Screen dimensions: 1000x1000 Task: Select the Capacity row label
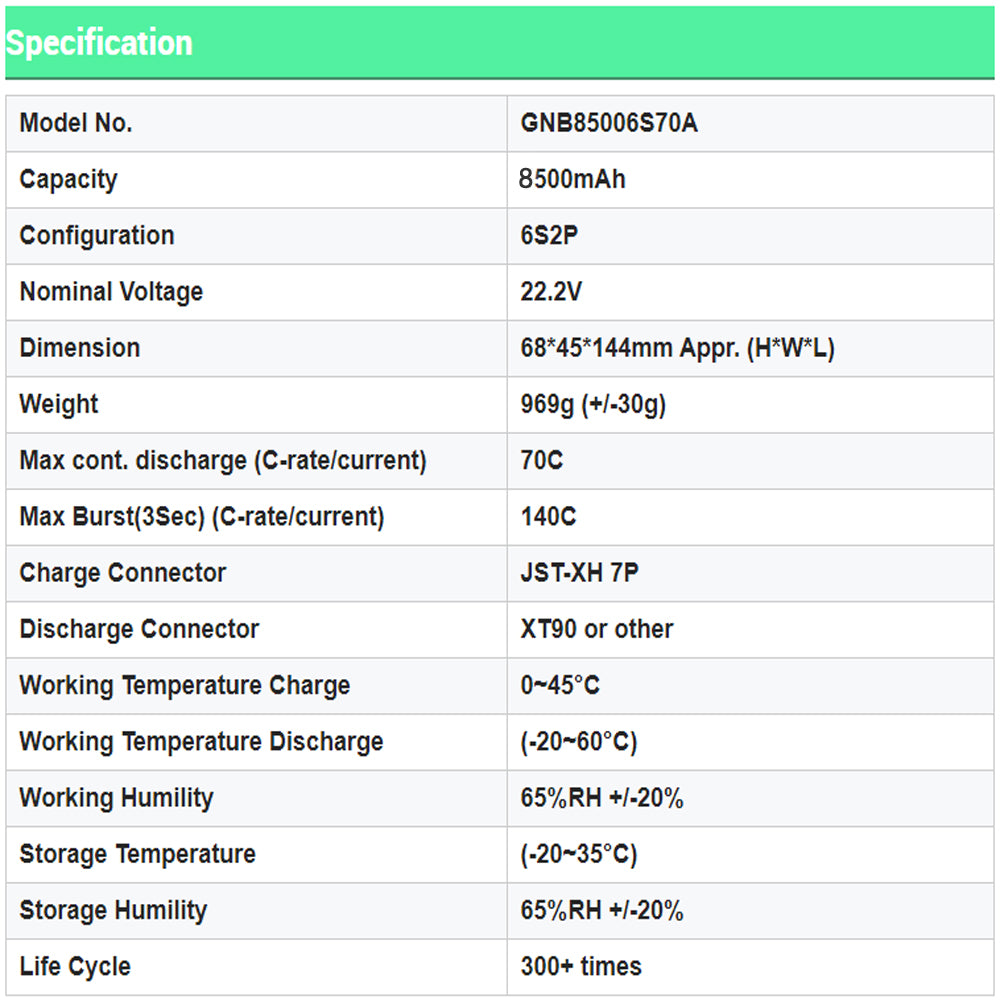tap(69, 180)
